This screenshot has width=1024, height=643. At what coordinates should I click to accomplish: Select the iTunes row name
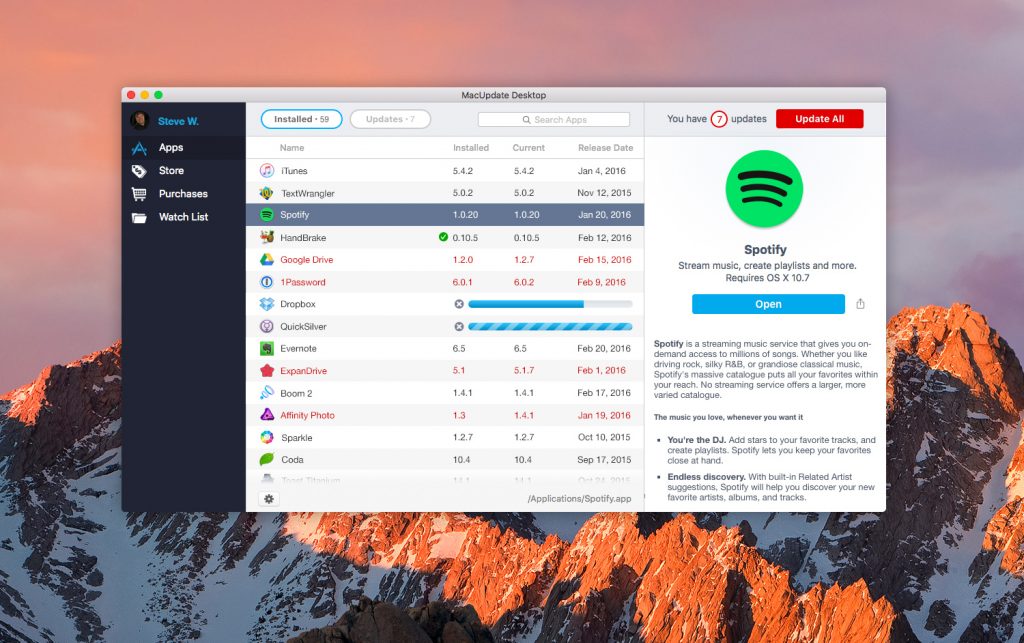click(294, 171)
